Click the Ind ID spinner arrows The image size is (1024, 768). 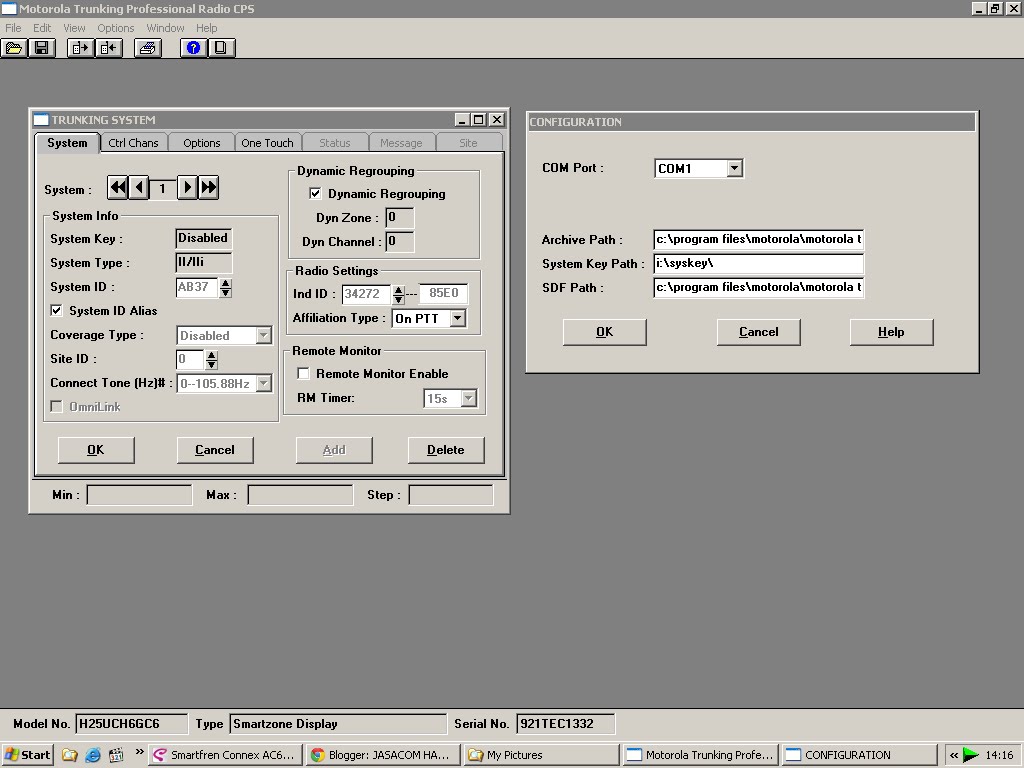398,295
